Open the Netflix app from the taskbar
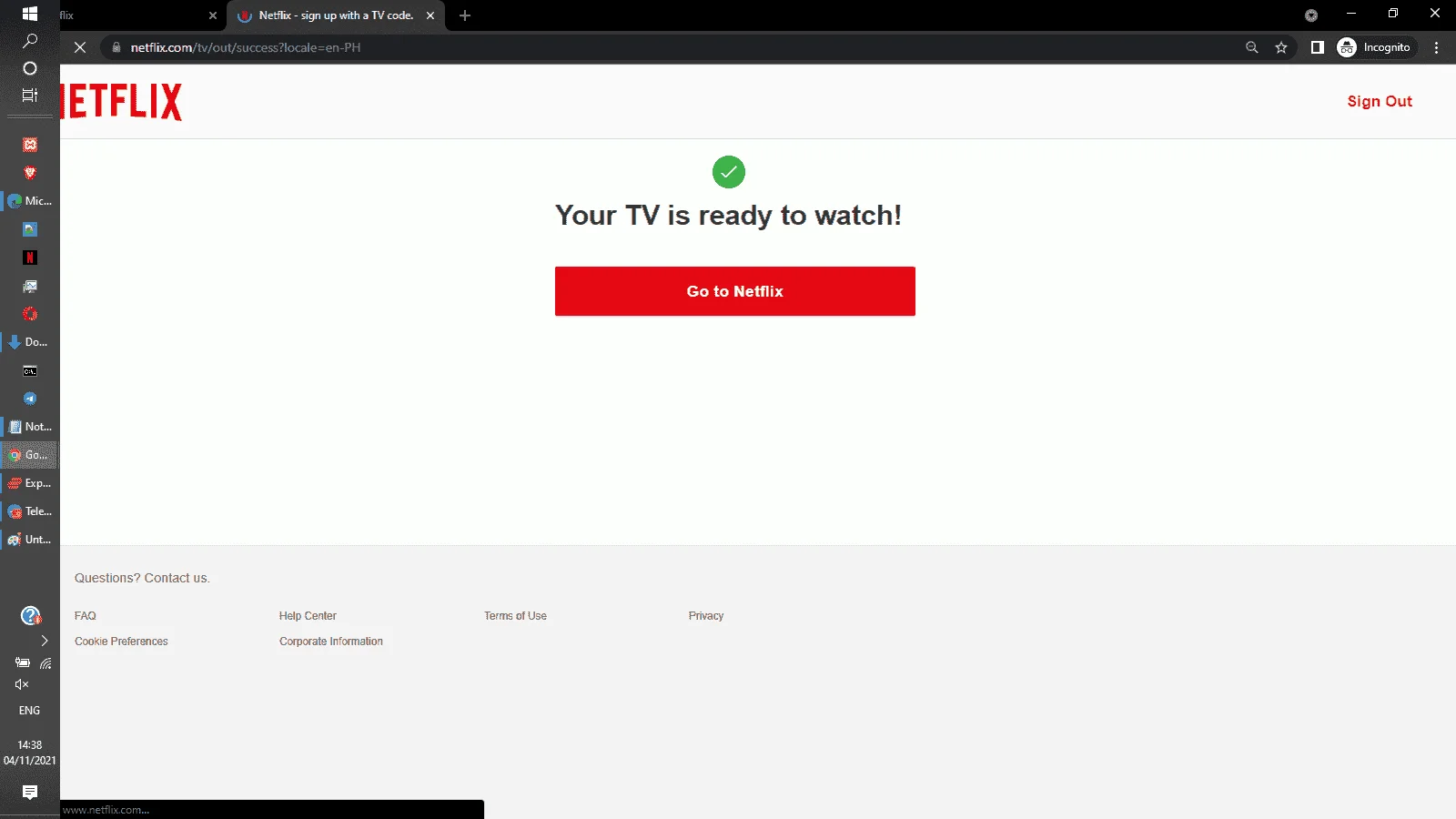This screenshot has width=1456, height=819. tap(29, 258)
